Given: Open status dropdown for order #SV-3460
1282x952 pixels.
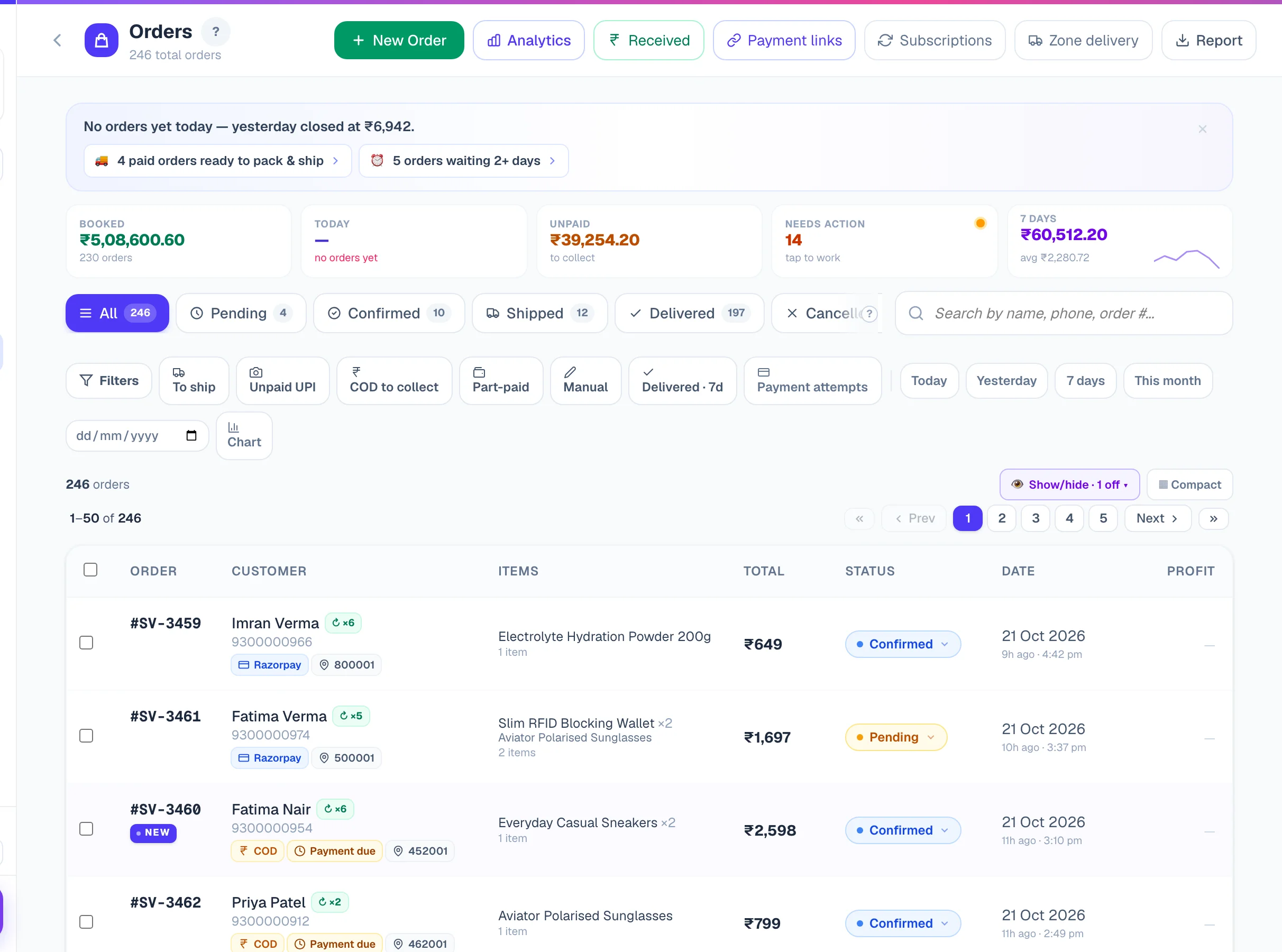Looking at the screenshot, I should [902, 830].
